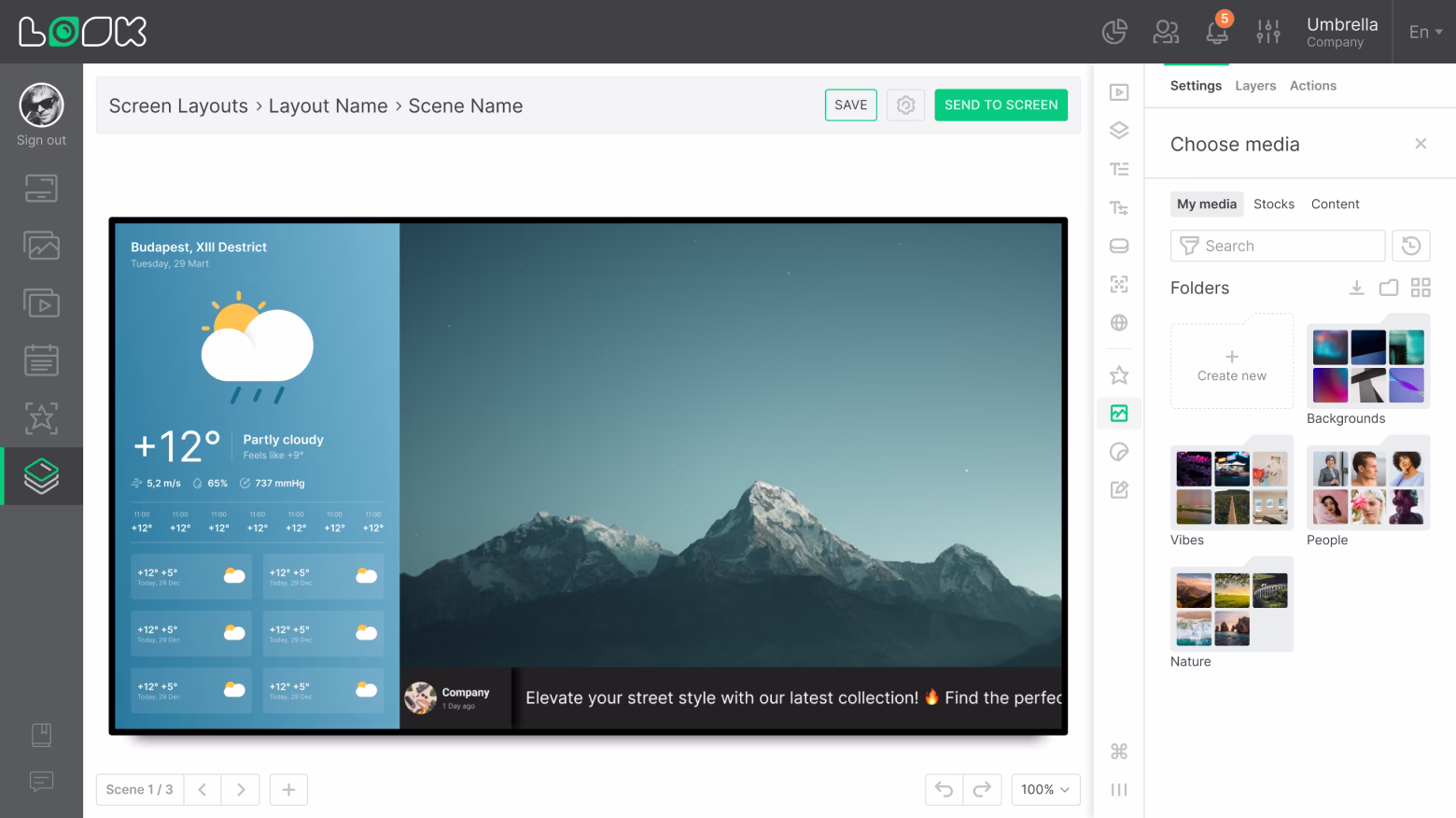
Task: Open the 100% zoom dropdown
Action: coord(1045,790)
